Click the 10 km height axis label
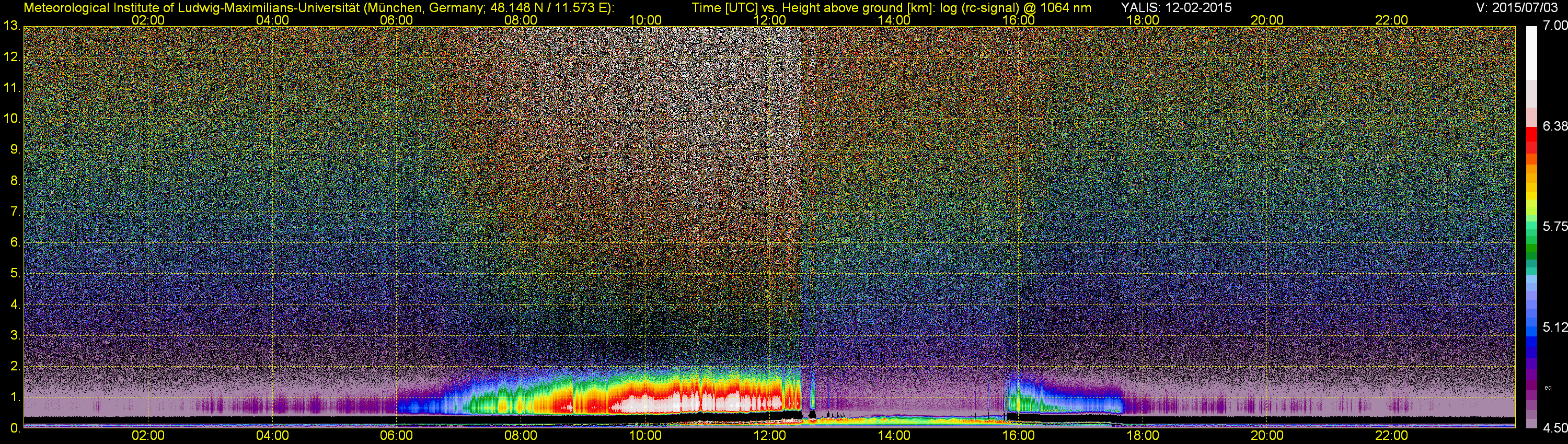This screenshot has width=1568, height=444. tap(11, 118)
